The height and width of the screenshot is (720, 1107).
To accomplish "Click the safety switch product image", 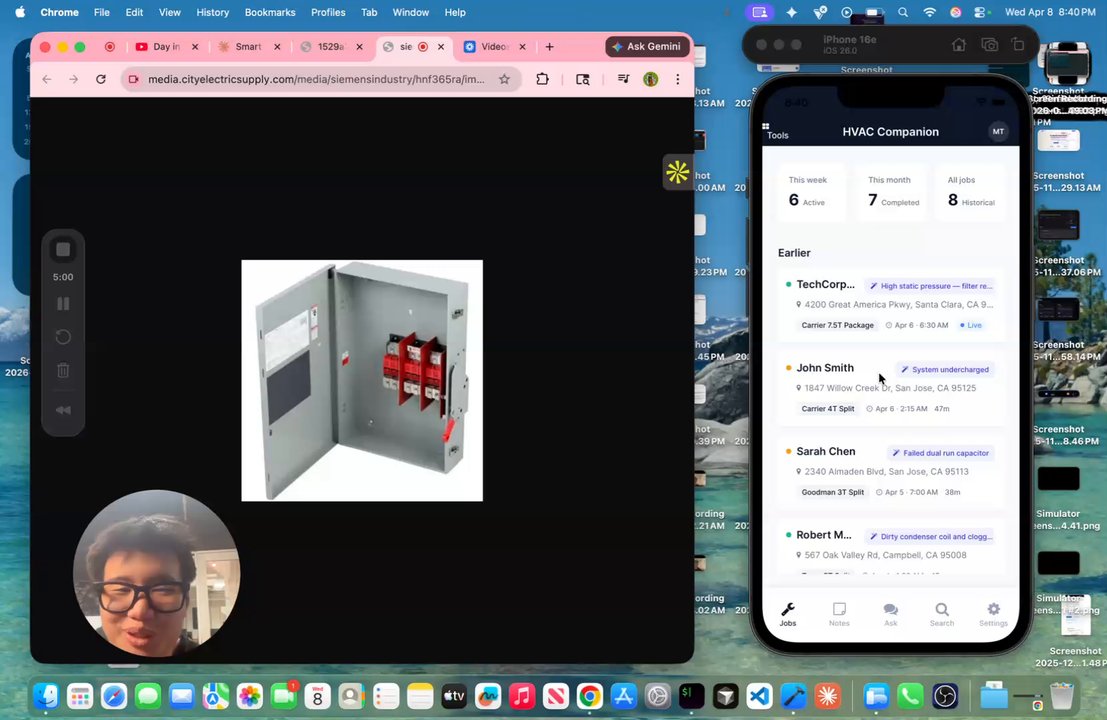I will [362, 380].
